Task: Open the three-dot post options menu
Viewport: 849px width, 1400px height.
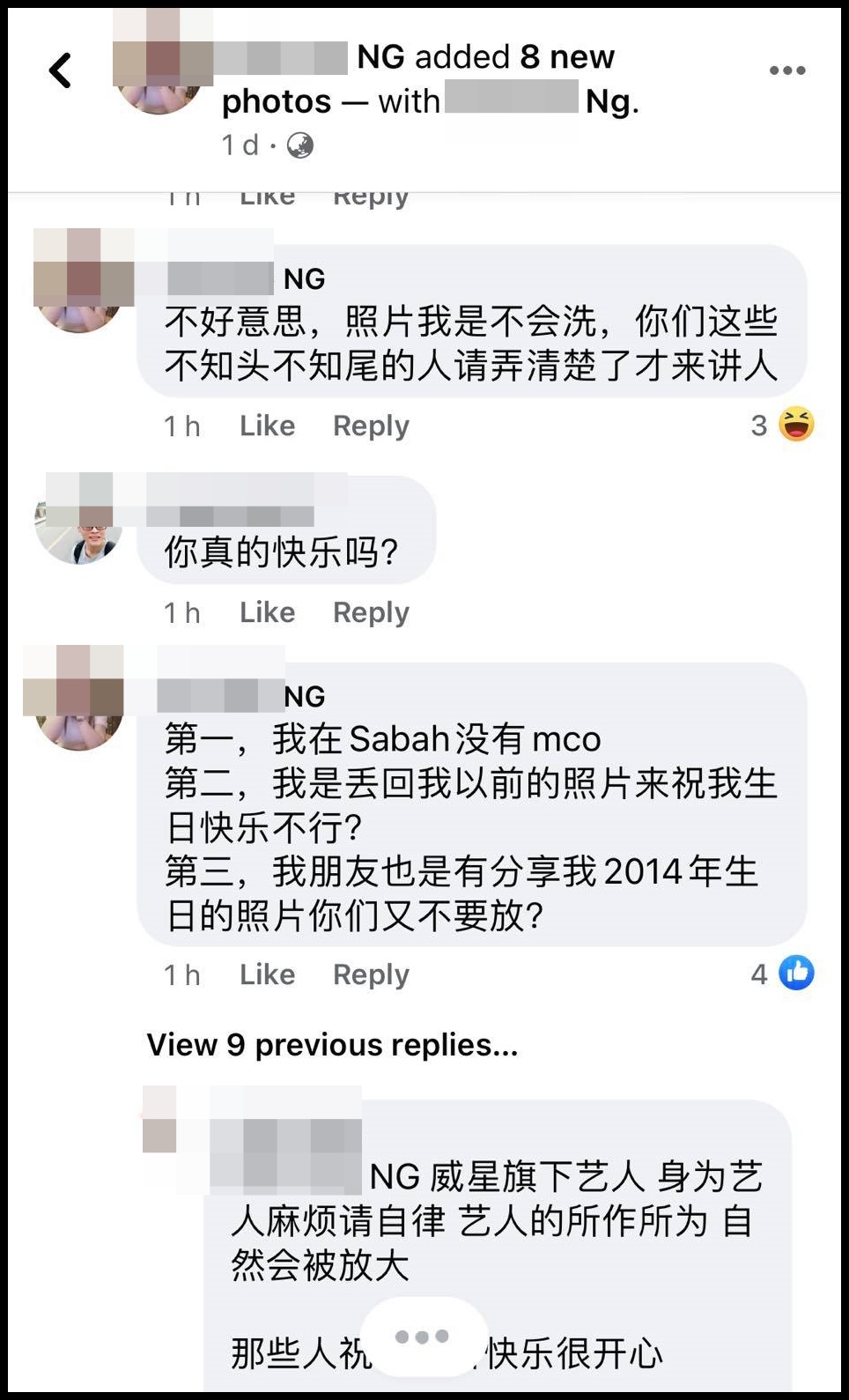Action: tap(786, 70)
